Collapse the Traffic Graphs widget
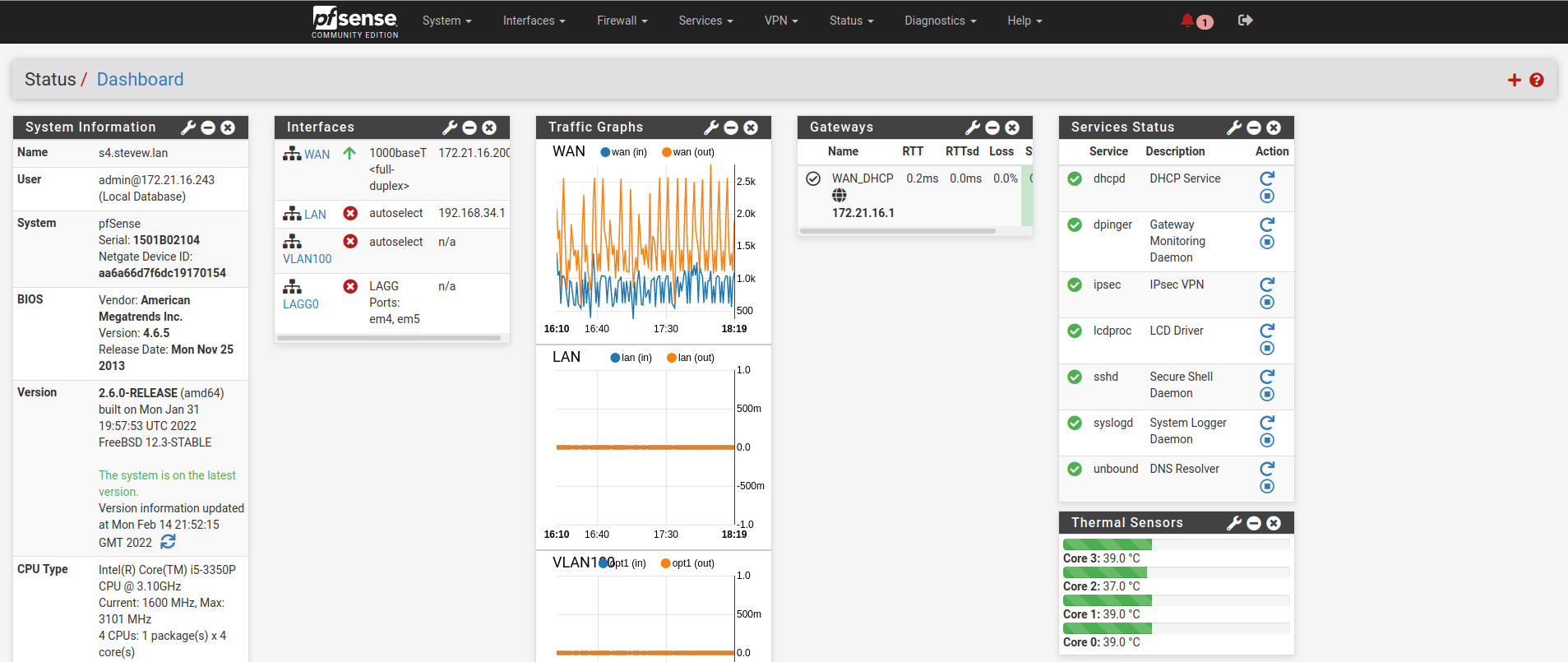This screenshot has width=1568, height=662. coord(731,127)
